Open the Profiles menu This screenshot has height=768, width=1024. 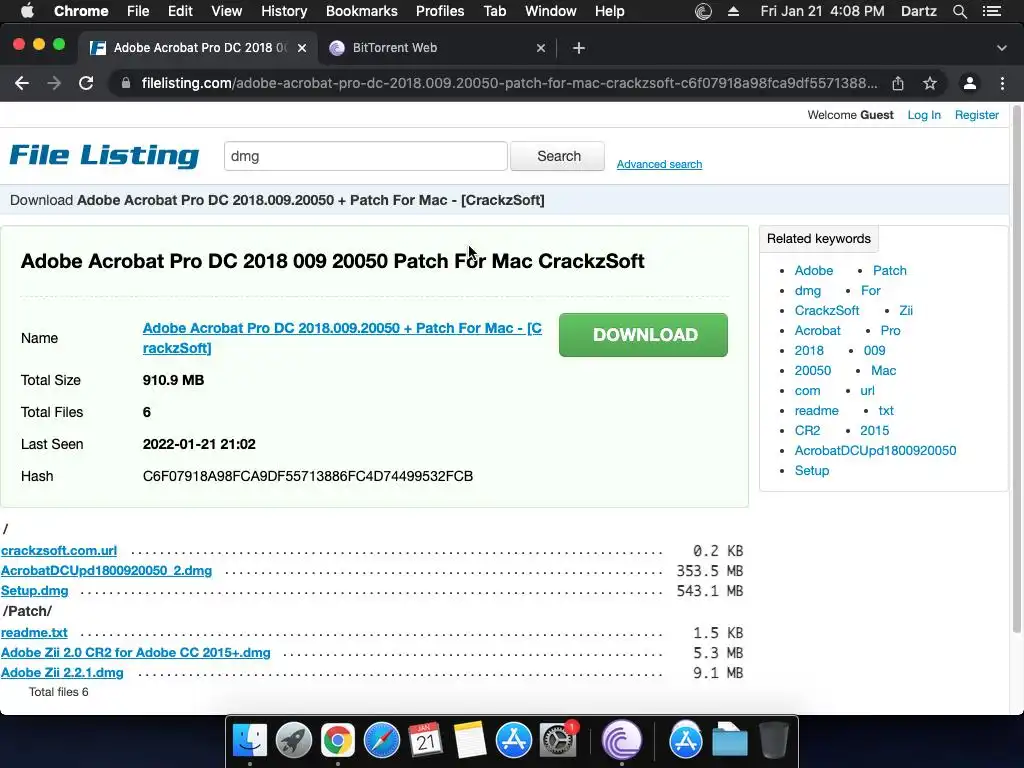coord(440,11)
